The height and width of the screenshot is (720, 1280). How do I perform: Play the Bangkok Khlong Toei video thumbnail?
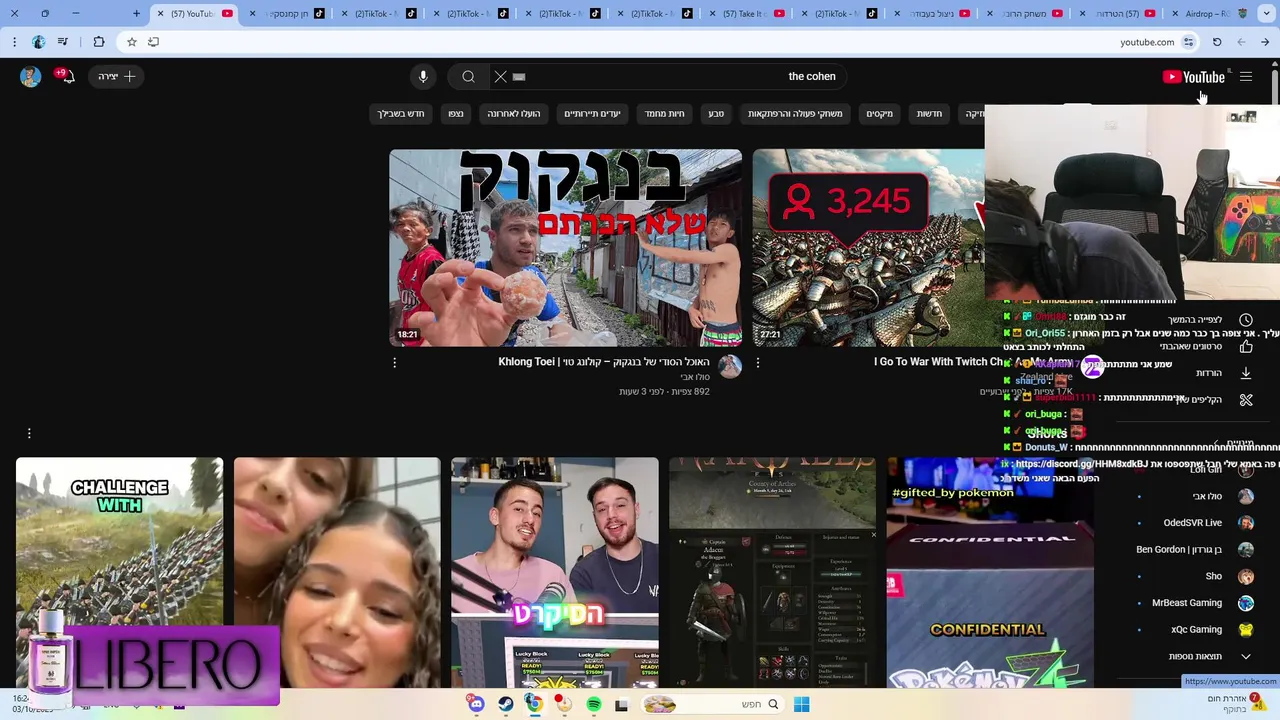565,248
